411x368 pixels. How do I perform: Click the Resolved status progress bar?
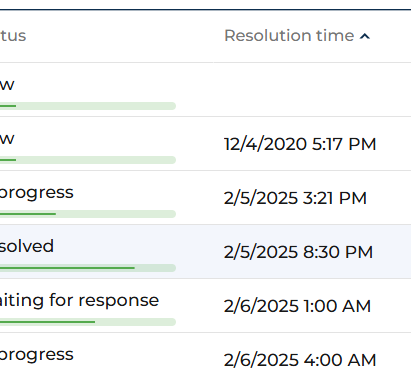point(88,268)
